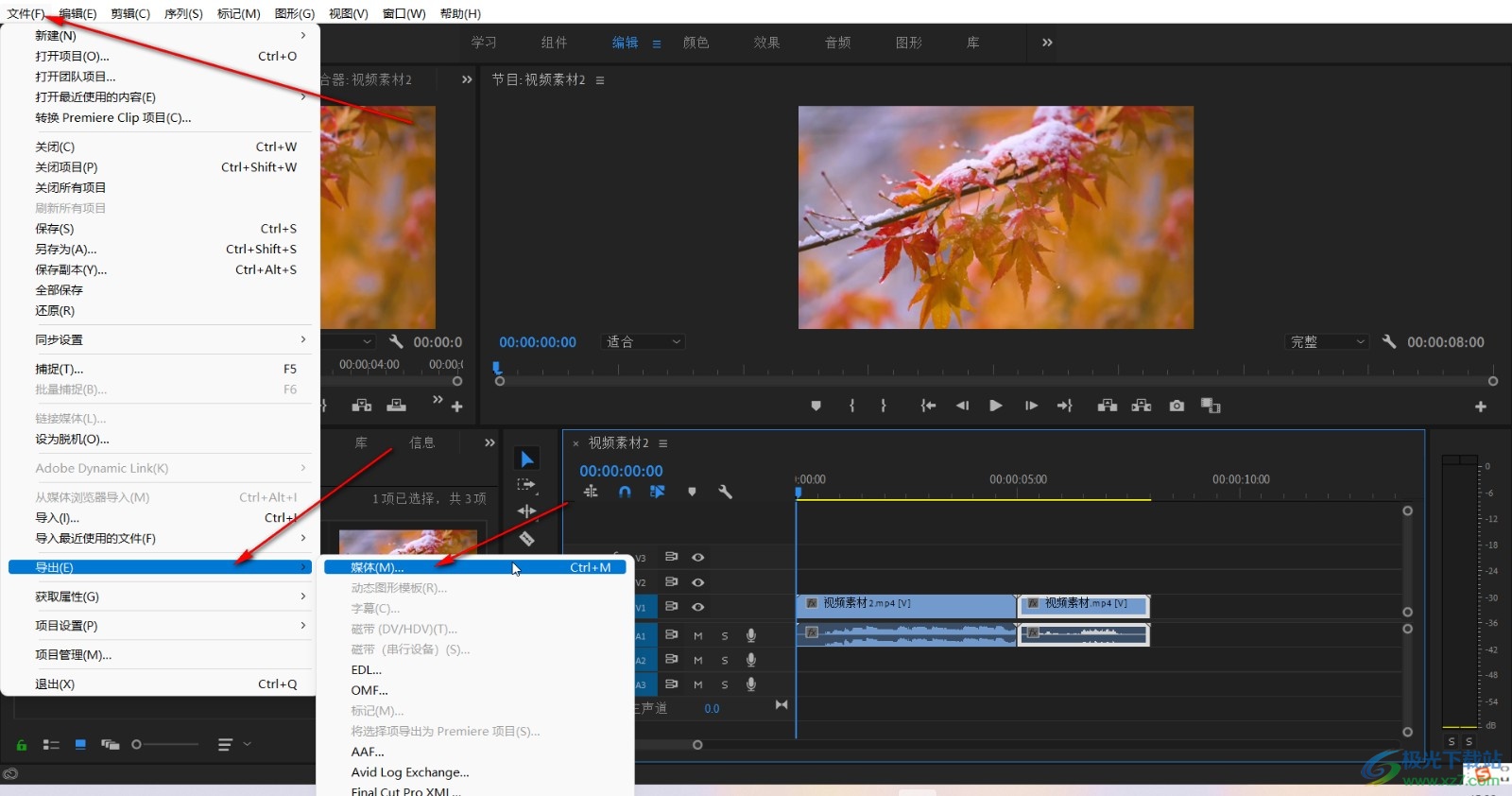Image resolution: width=1512 pixels, height=796 pixels.
Task: Open Comparison View in Program monitor
Action: (1211, 406)
